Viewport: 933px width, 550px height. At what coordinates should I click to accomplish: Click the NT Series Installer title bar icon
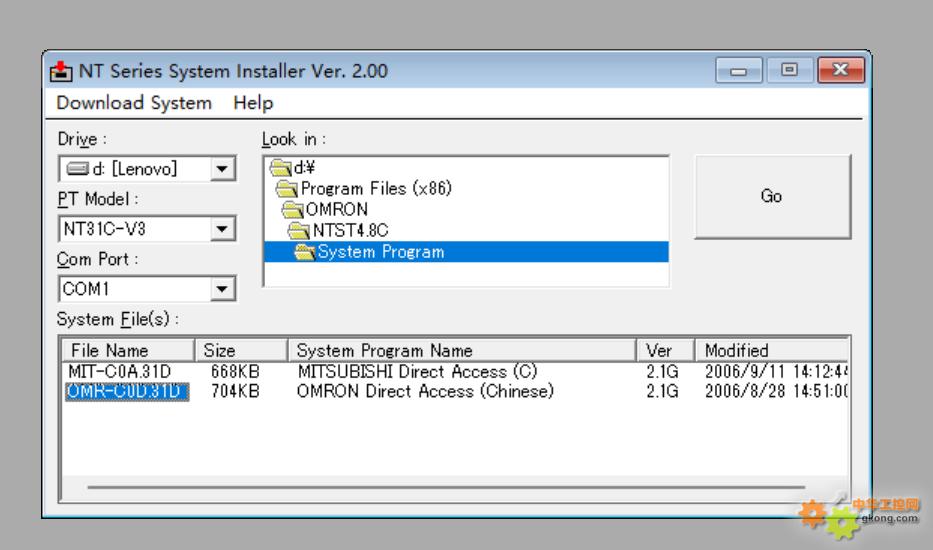[62, 71]
